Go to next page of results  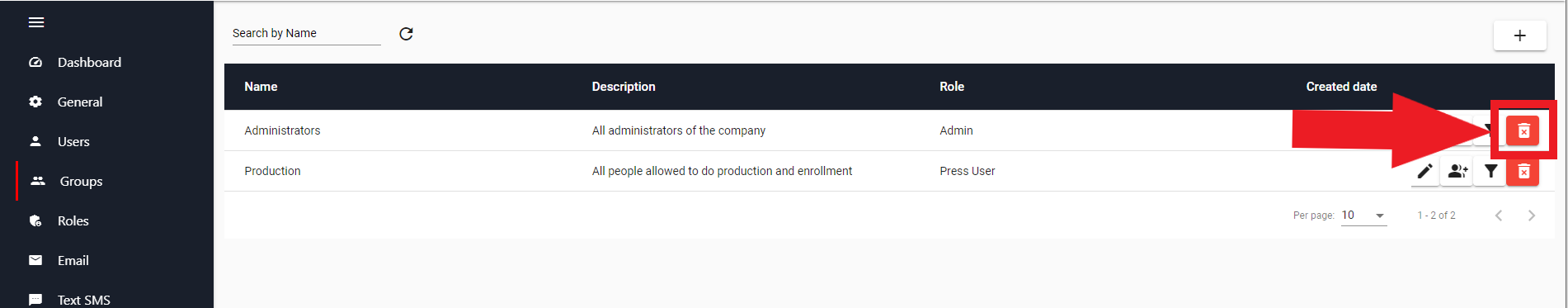pyautogui.click(x=1531, y=216)
